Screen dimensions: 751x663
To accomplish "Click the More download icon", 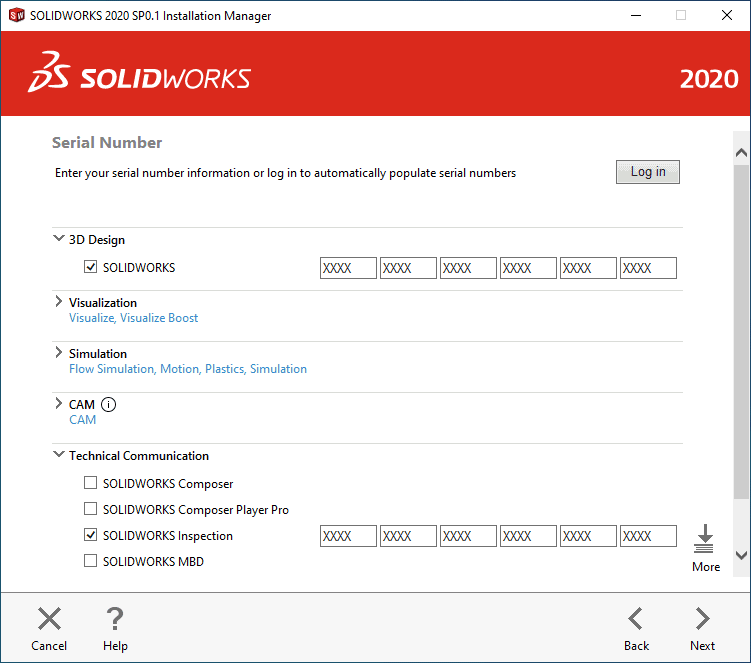I will (705, 539).
